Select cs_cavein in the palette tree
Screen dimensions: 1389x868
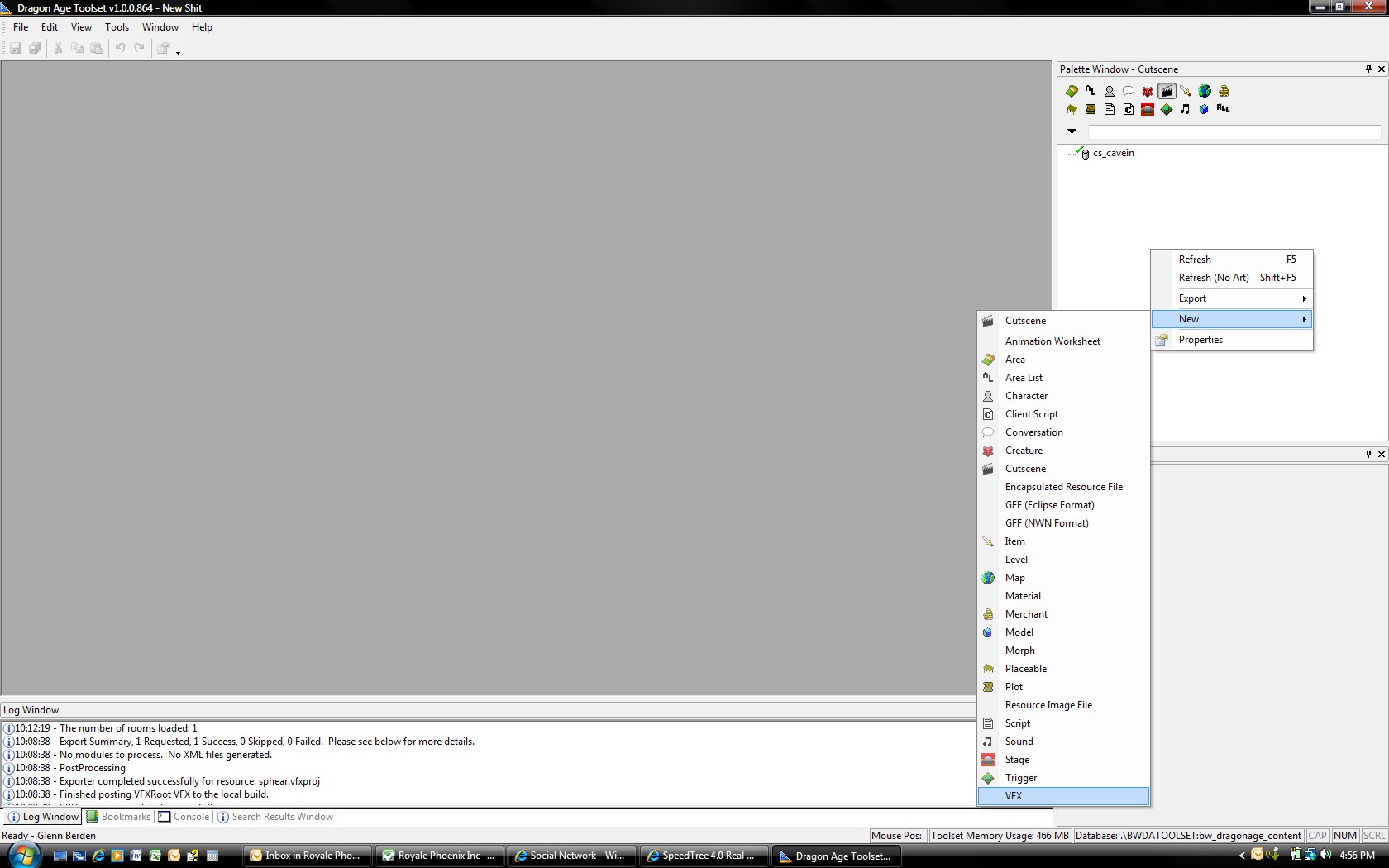click(1113, 153)
